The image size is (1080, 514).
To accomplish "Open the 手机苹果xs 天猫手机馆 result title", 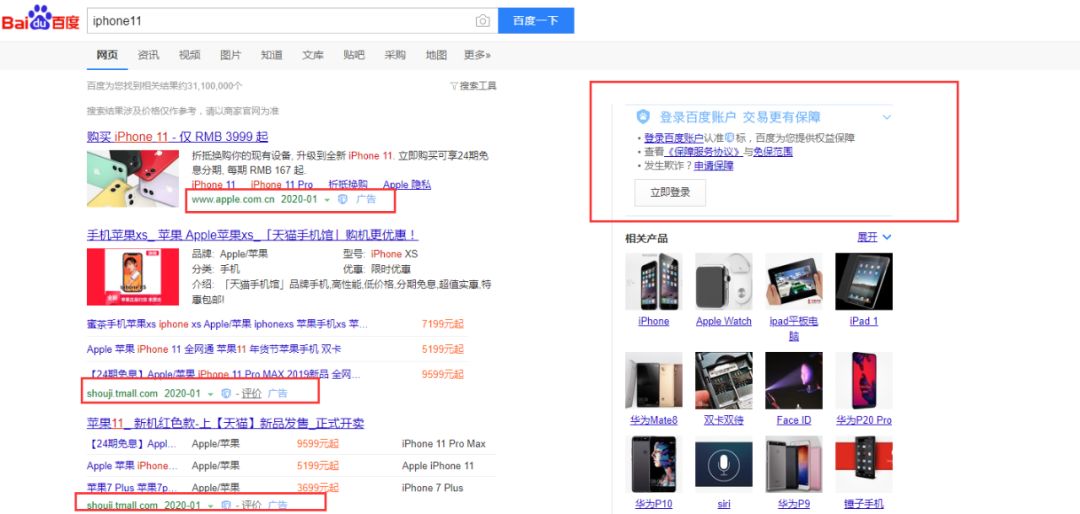I will tap(252, 234).
